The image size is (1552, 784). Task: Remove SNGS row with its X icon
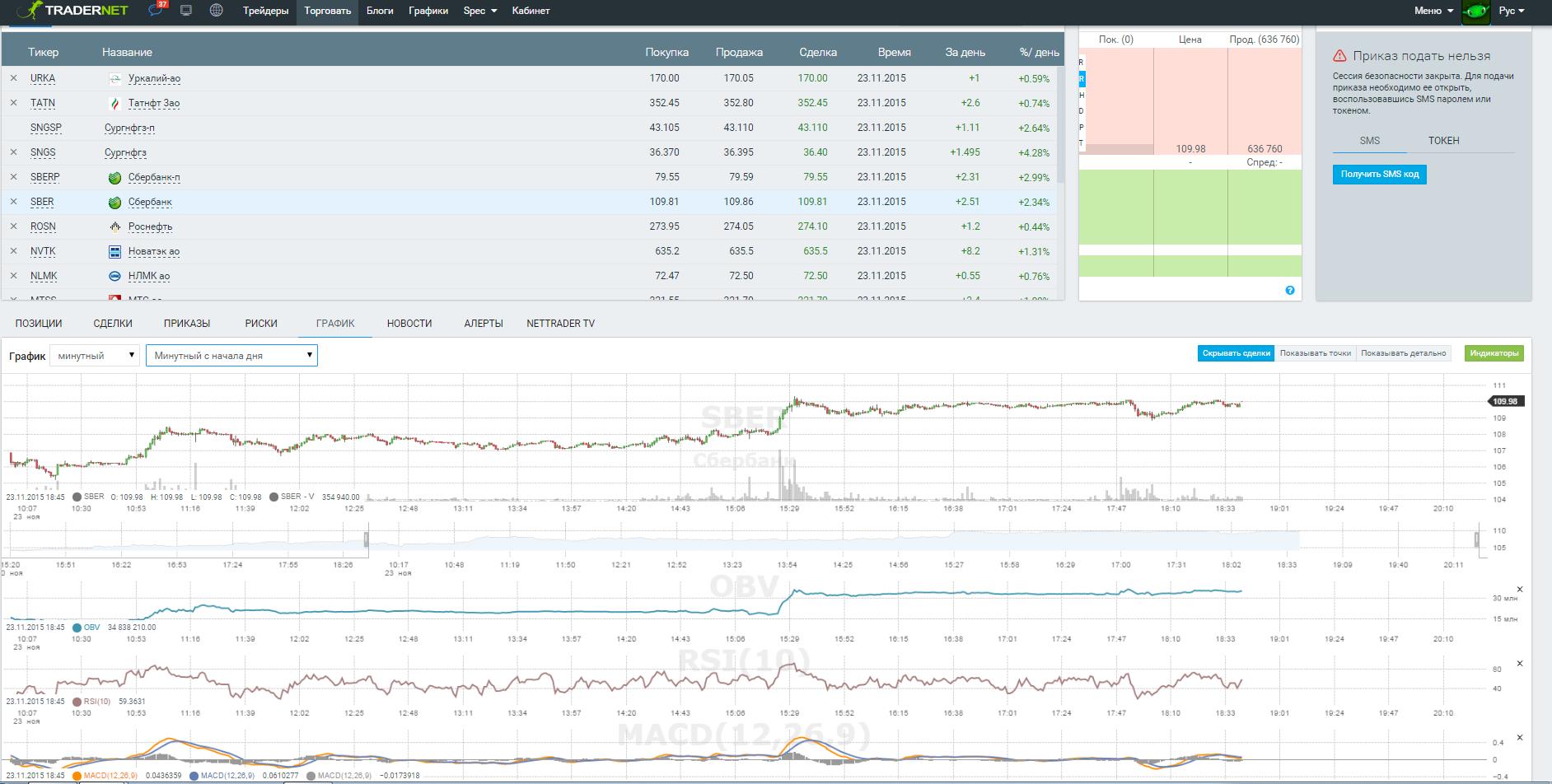point(13,152)
